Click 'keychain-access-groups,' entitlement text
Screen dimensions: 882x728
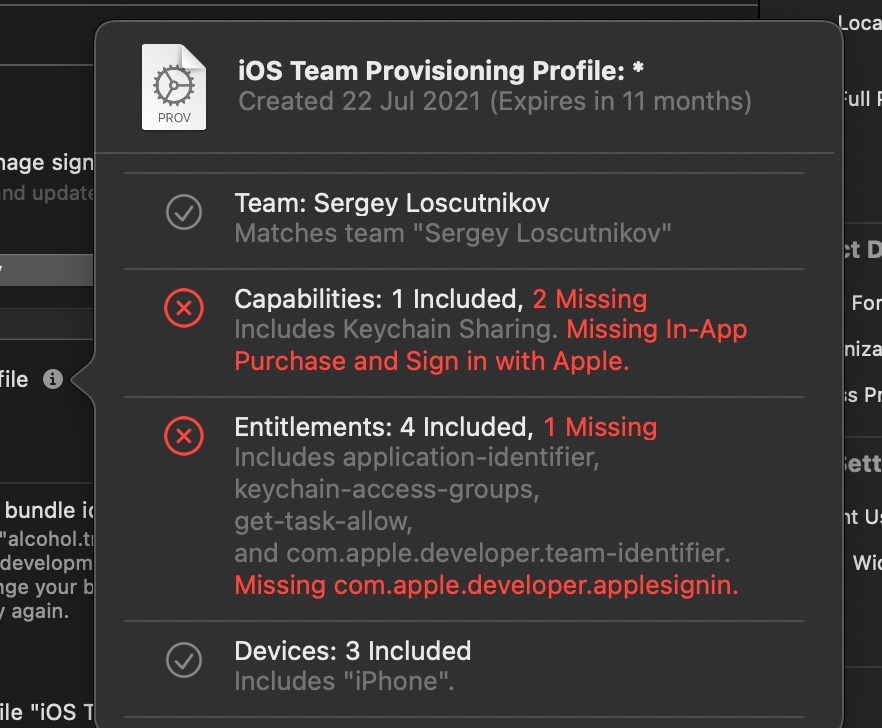coord(386,489)
